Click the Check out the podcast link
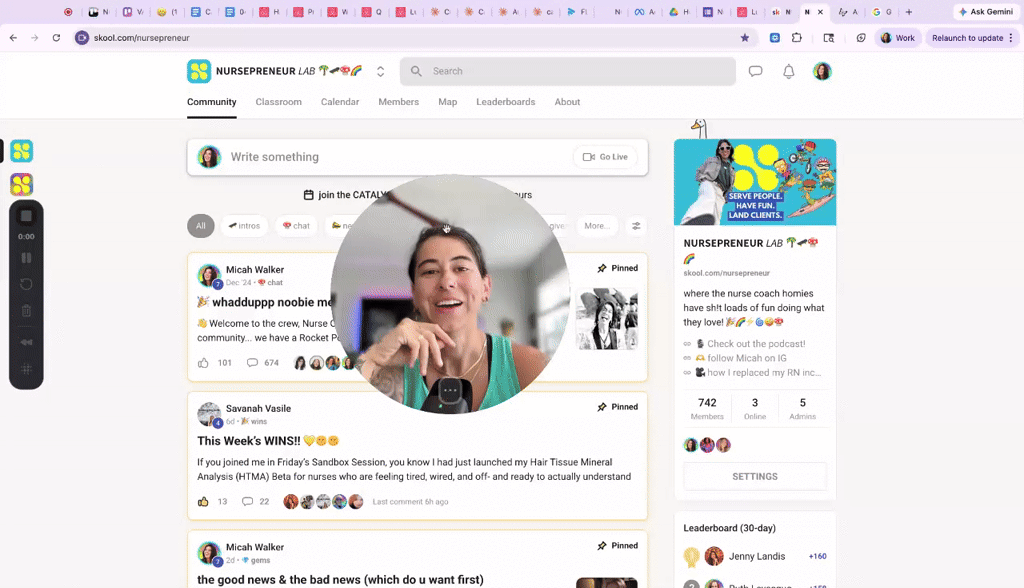The width and height of the screenshot is (1024, 588). 756,344
